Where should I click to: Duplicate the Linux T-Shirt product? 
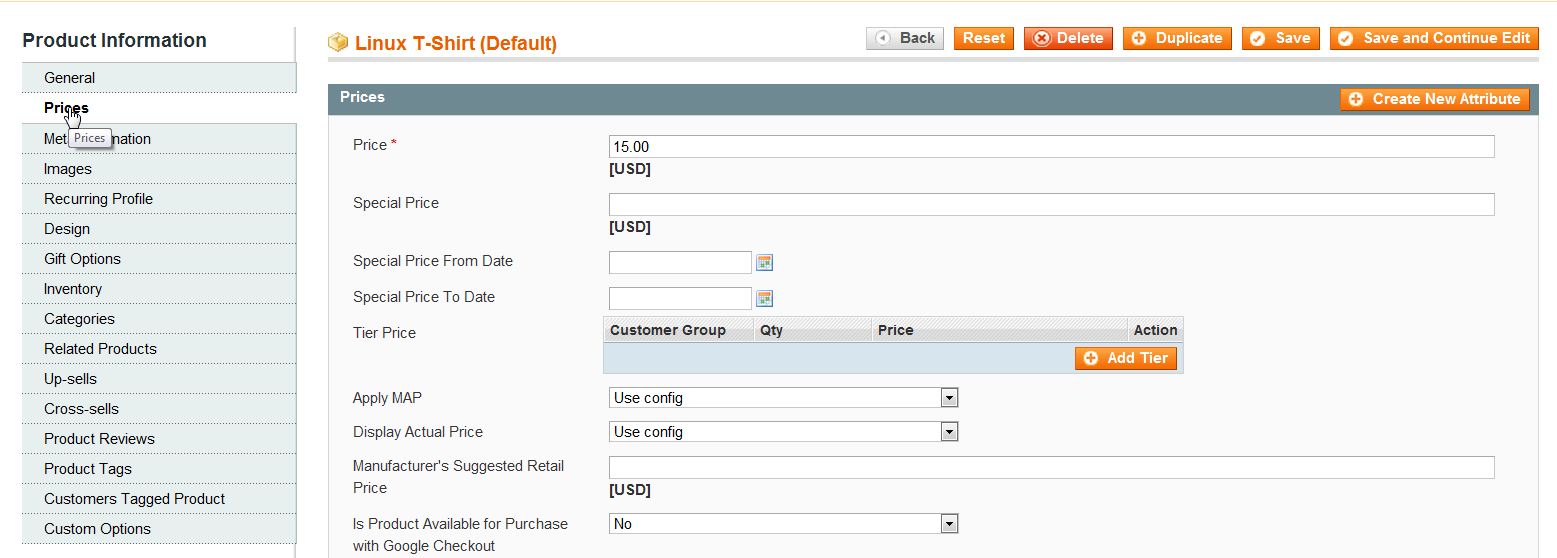(1177, 38)
